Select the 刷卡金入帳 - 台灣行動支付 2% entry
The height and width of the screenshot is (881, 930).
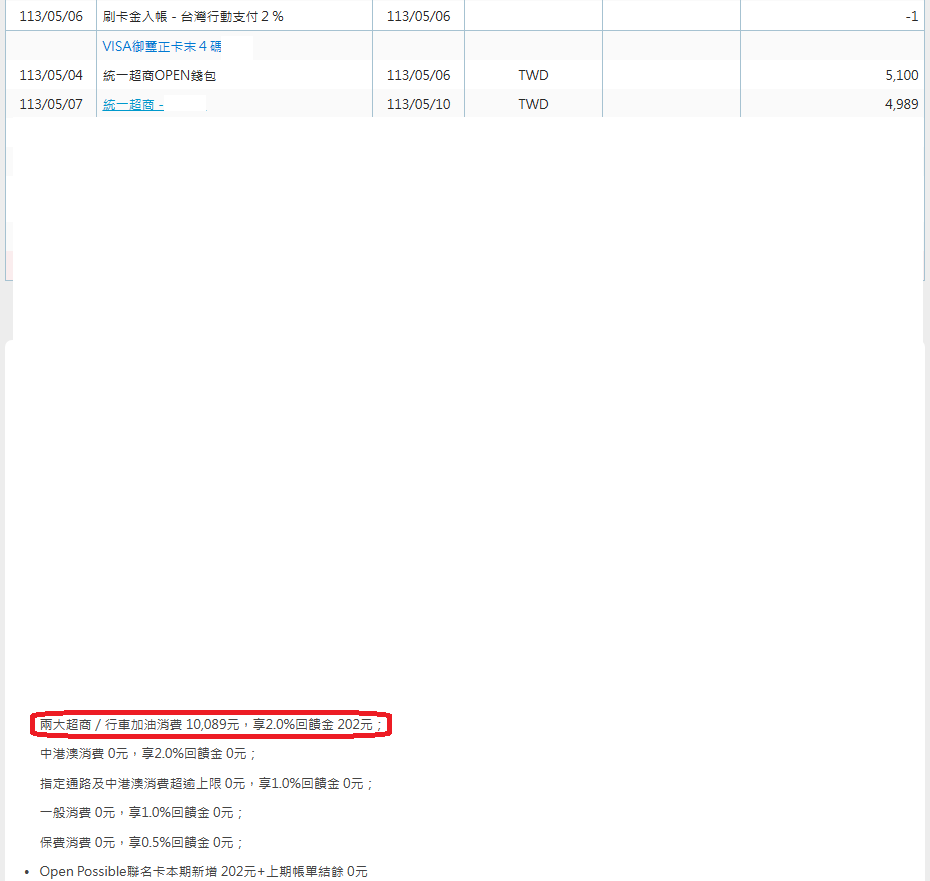pos(192,16)
